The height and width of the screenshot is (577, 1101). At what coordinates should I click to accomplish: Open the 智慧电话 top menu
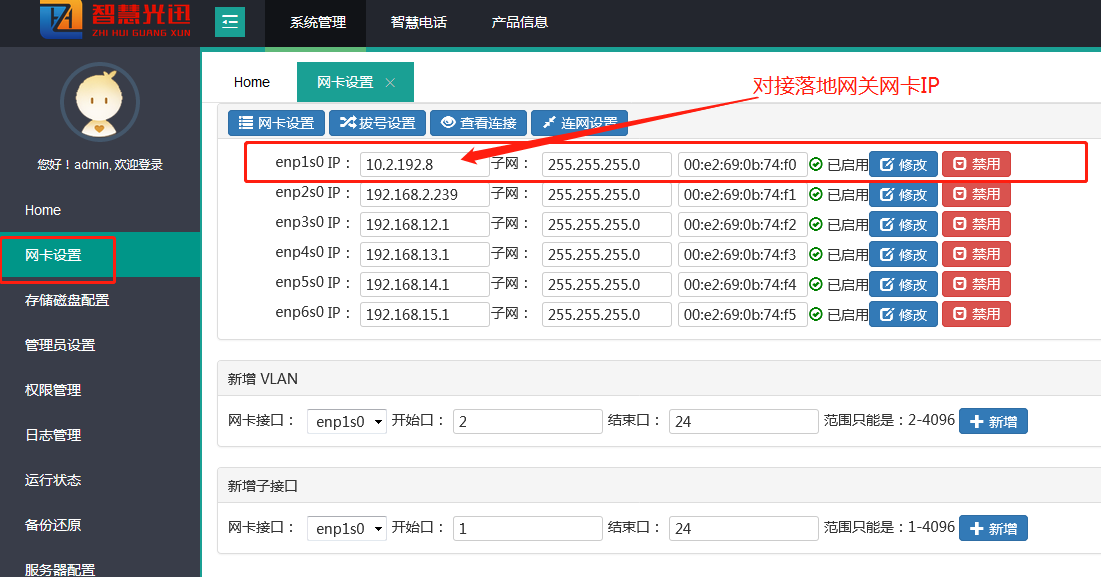419,22
